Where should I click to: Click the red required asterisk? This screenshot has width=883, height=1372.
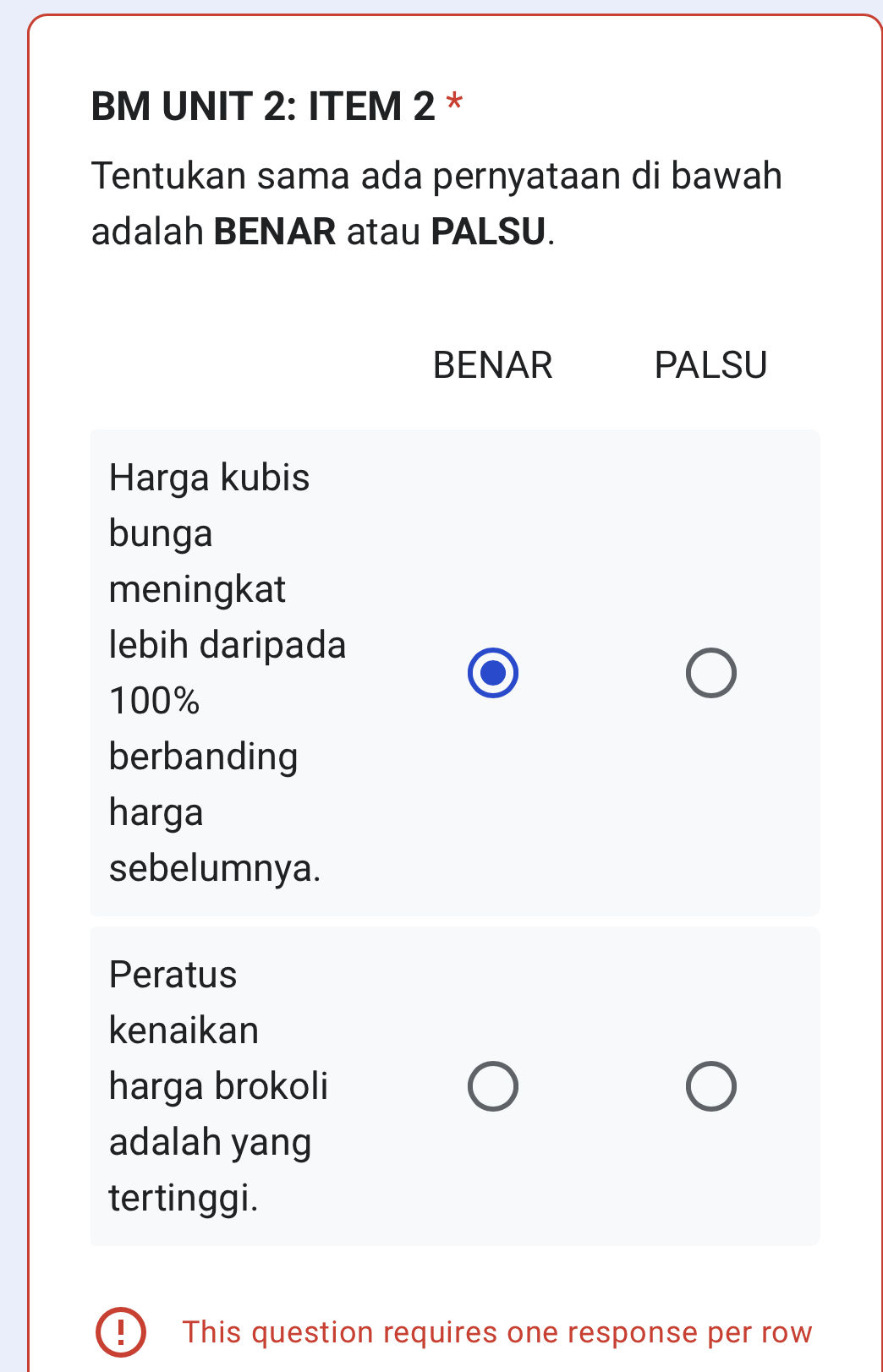point(455,103)
